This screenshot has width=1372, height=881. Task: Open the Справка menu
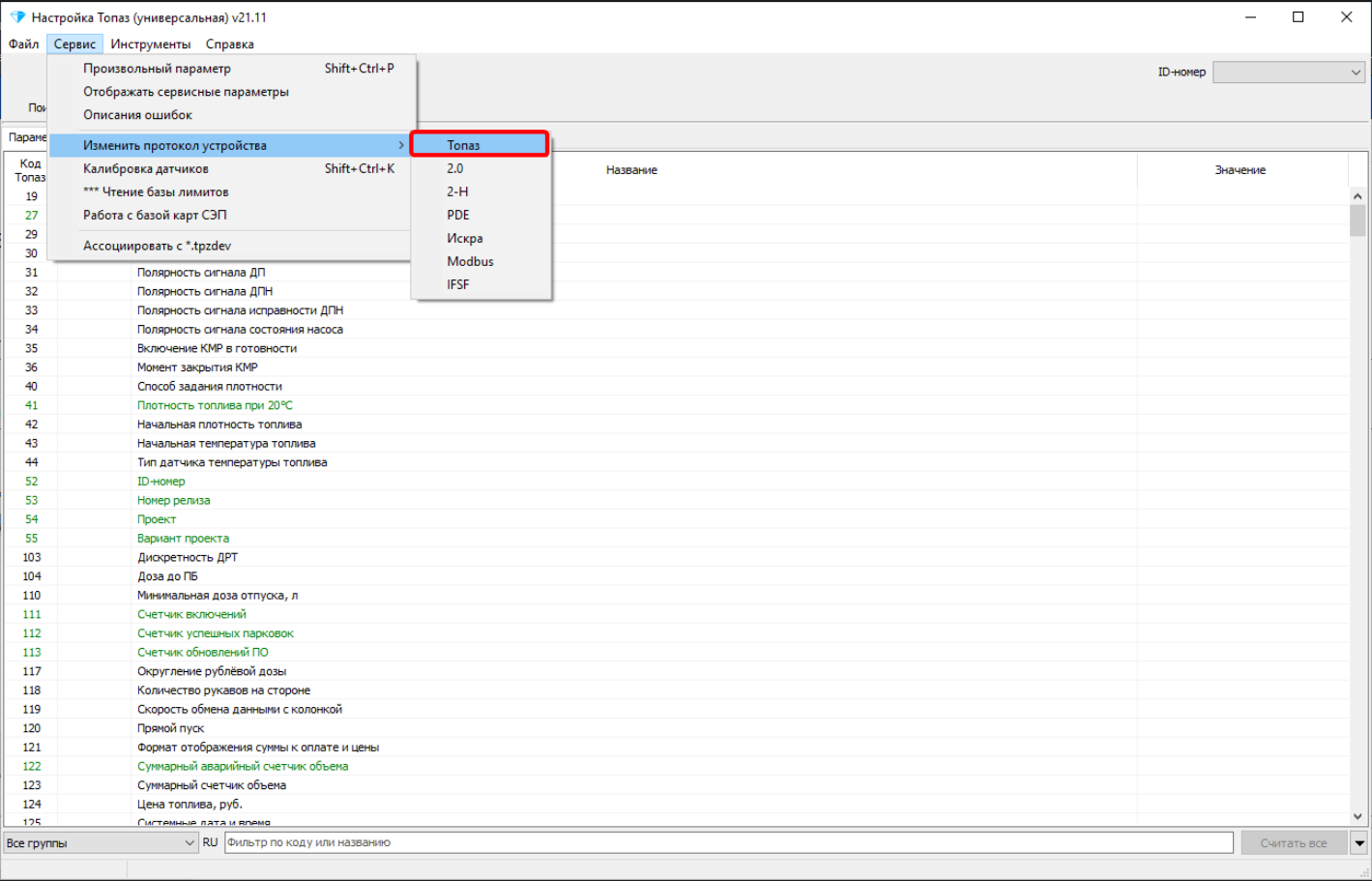click(x=229, y=44)
